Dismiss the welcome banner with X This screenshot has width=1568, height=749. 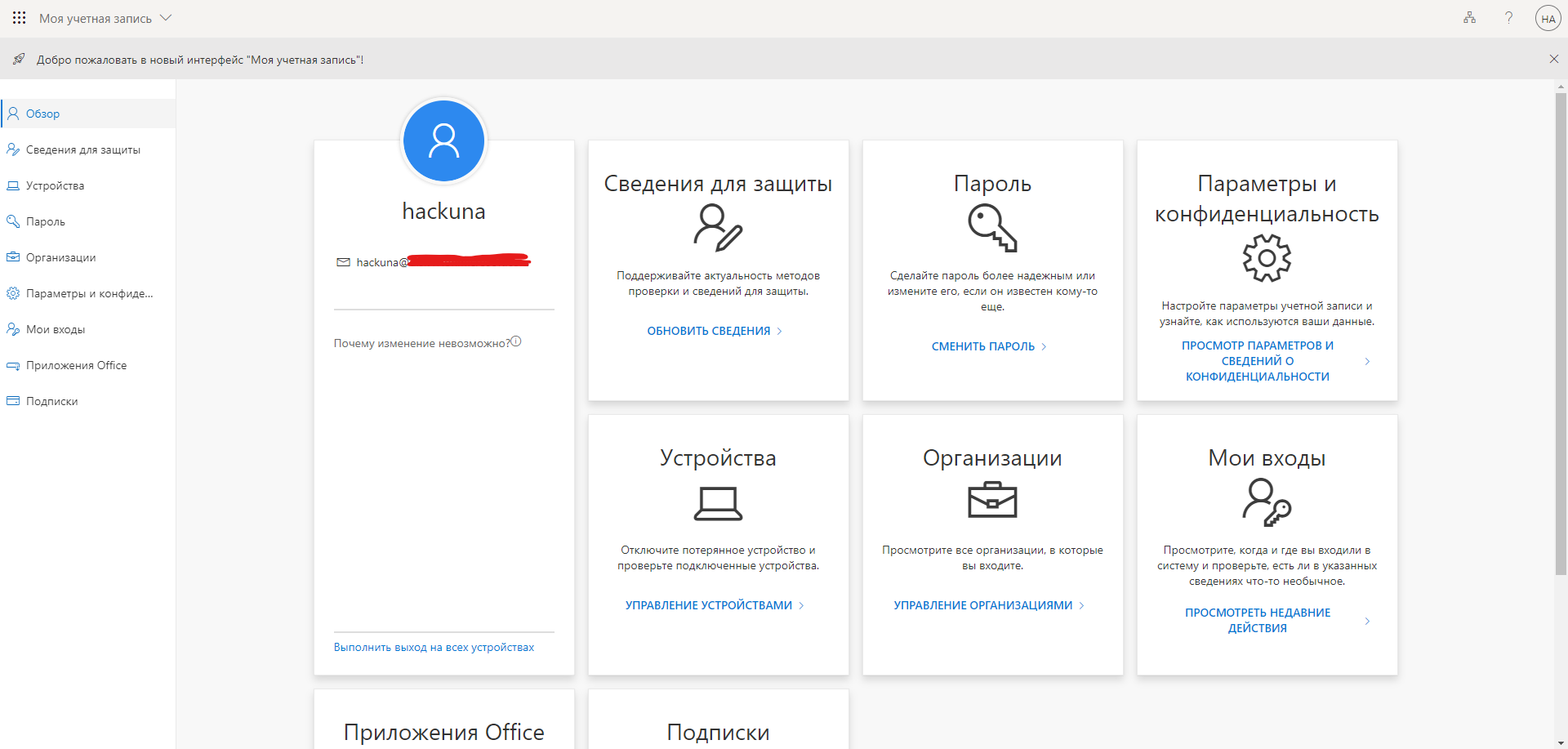click(x=1553, y=59)
